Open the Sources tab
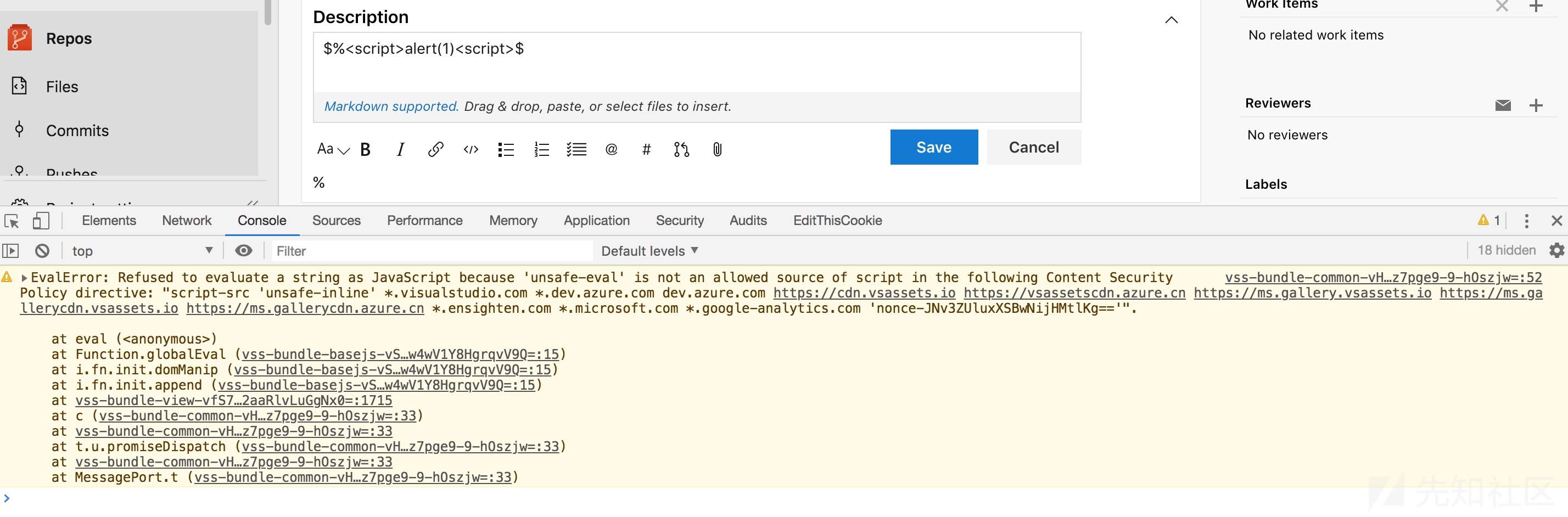This screenshot has width=1568, height=517. pyautogui.click(x=336, y=220)
